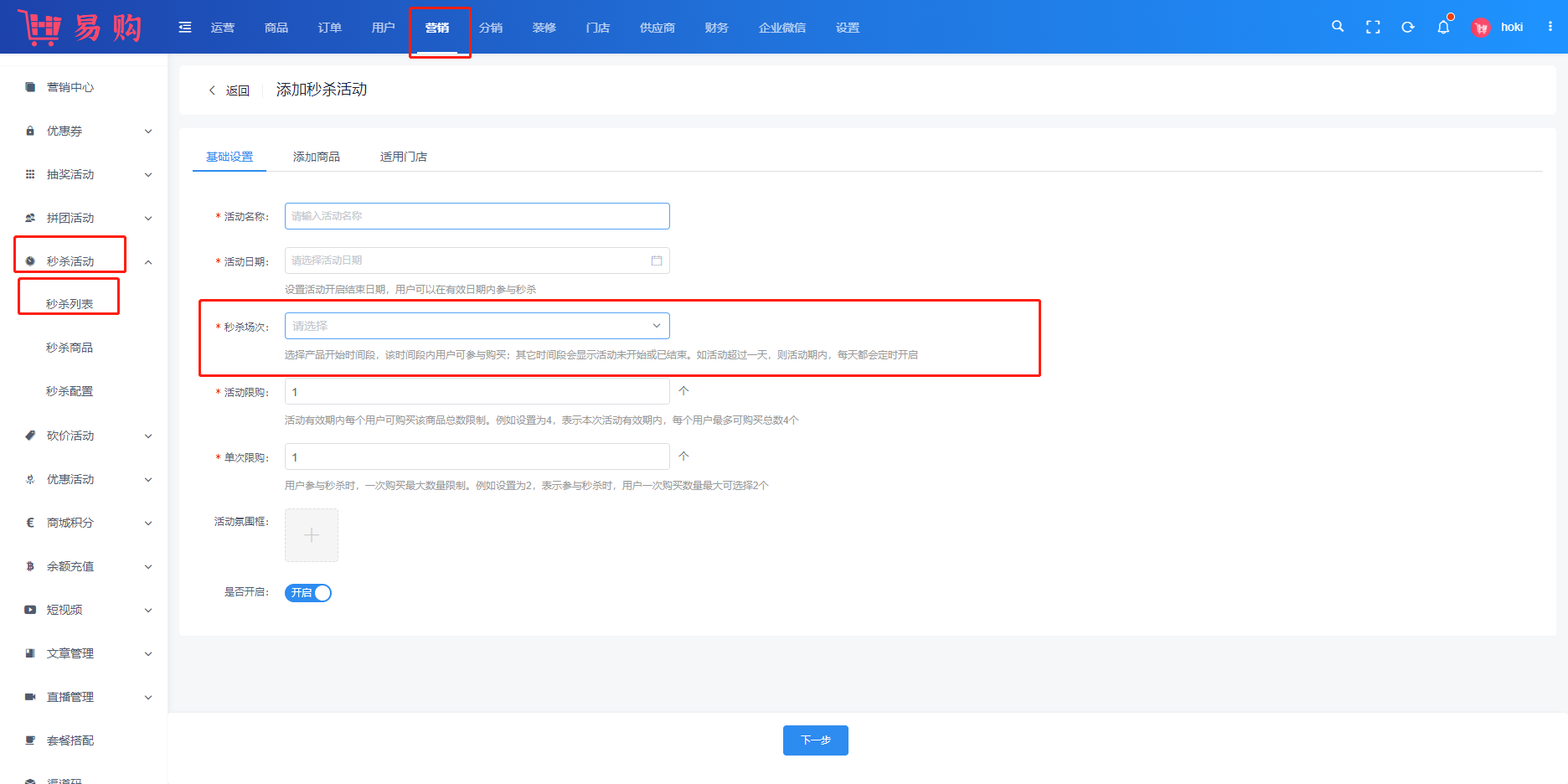Image resolution: width=1568 pixels, height=784 pixels.
Task: Switch to the 添加商品 tab
Action: click(317, 157)
